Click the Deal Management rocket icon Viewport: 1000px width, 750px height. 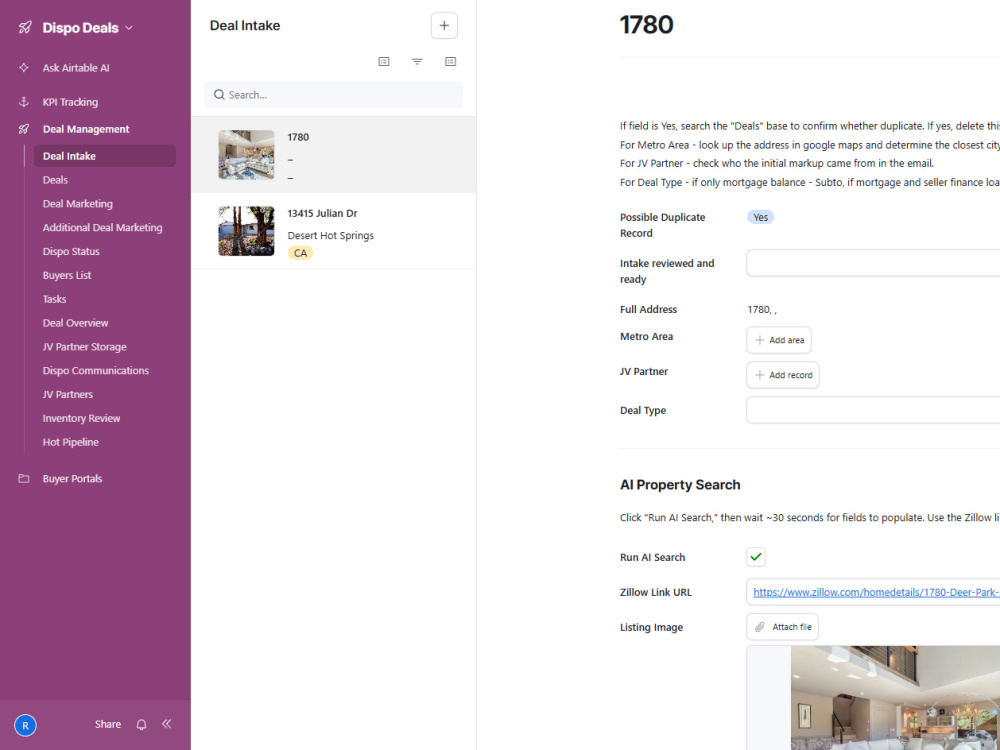[x=24, y=129]
